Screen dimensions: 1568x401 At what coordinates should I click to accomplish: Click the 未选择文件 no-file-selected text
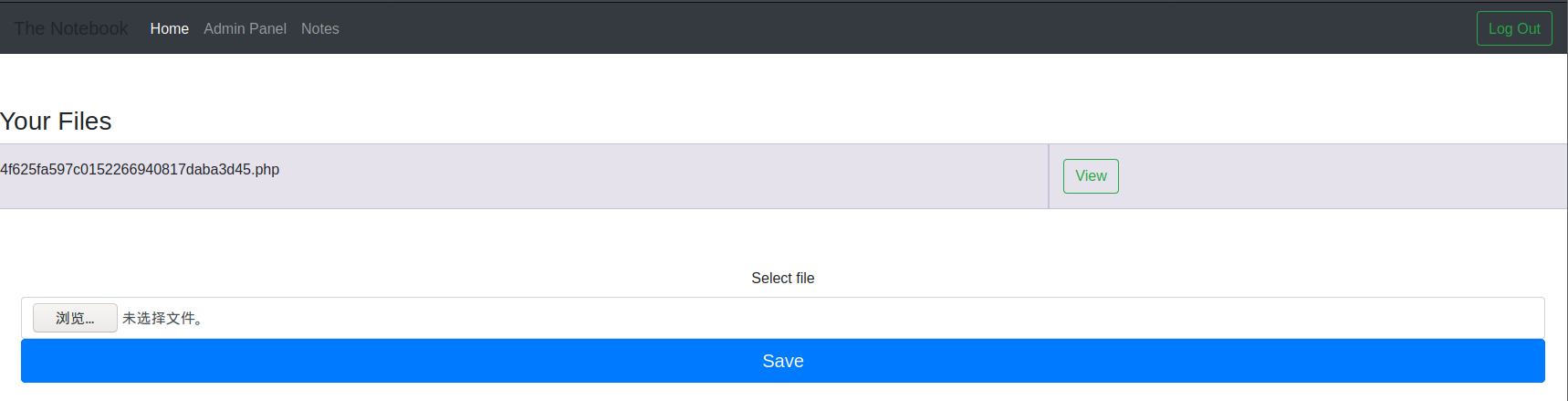coord(162,318)
